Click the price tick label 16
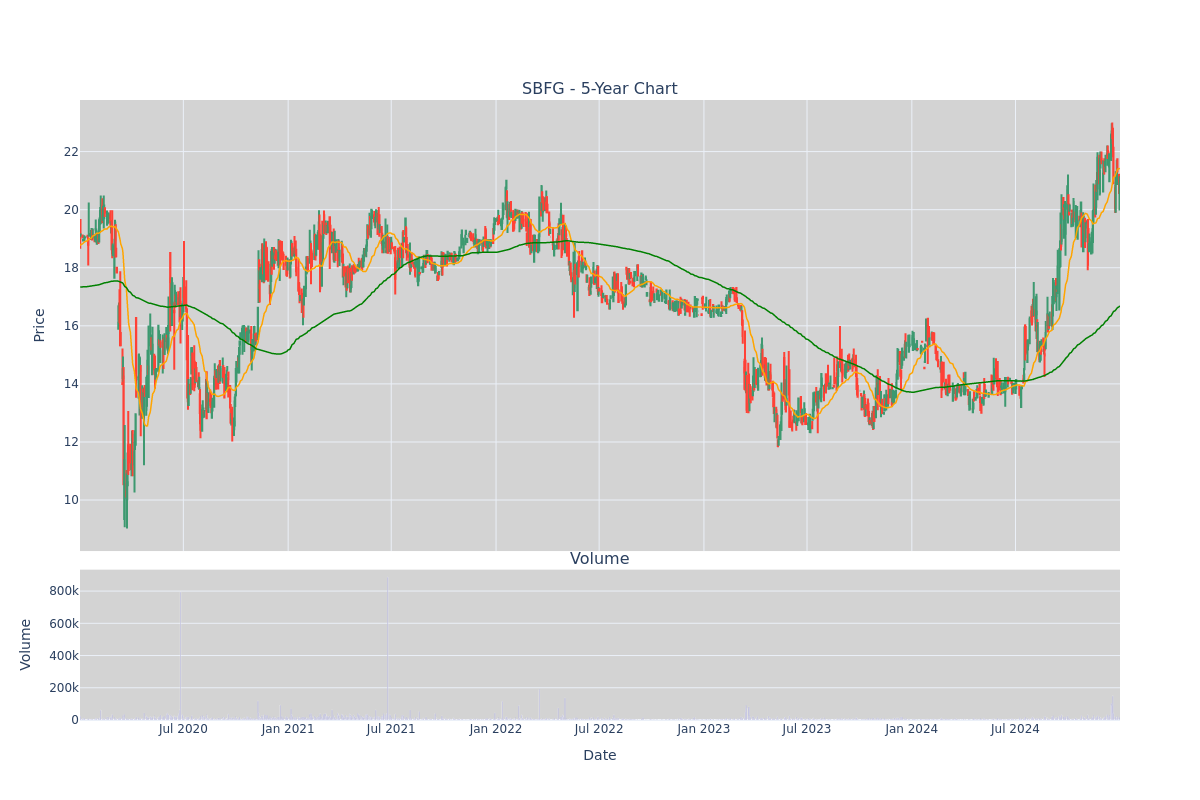 click(x=71, y=326)
